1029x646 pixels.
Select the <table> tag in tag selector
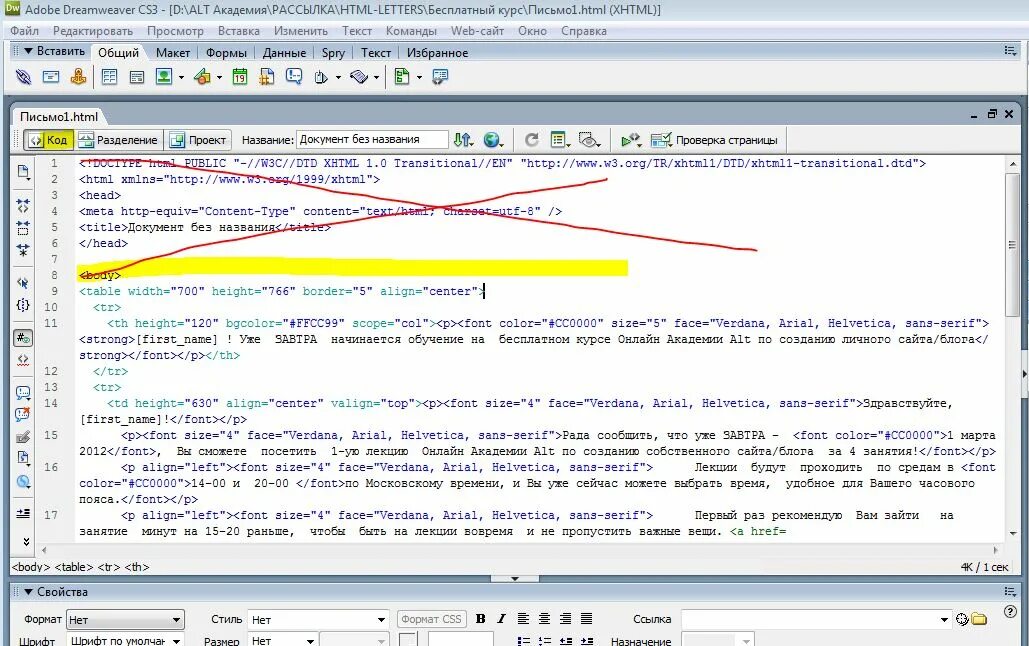(x=74, y=567)
